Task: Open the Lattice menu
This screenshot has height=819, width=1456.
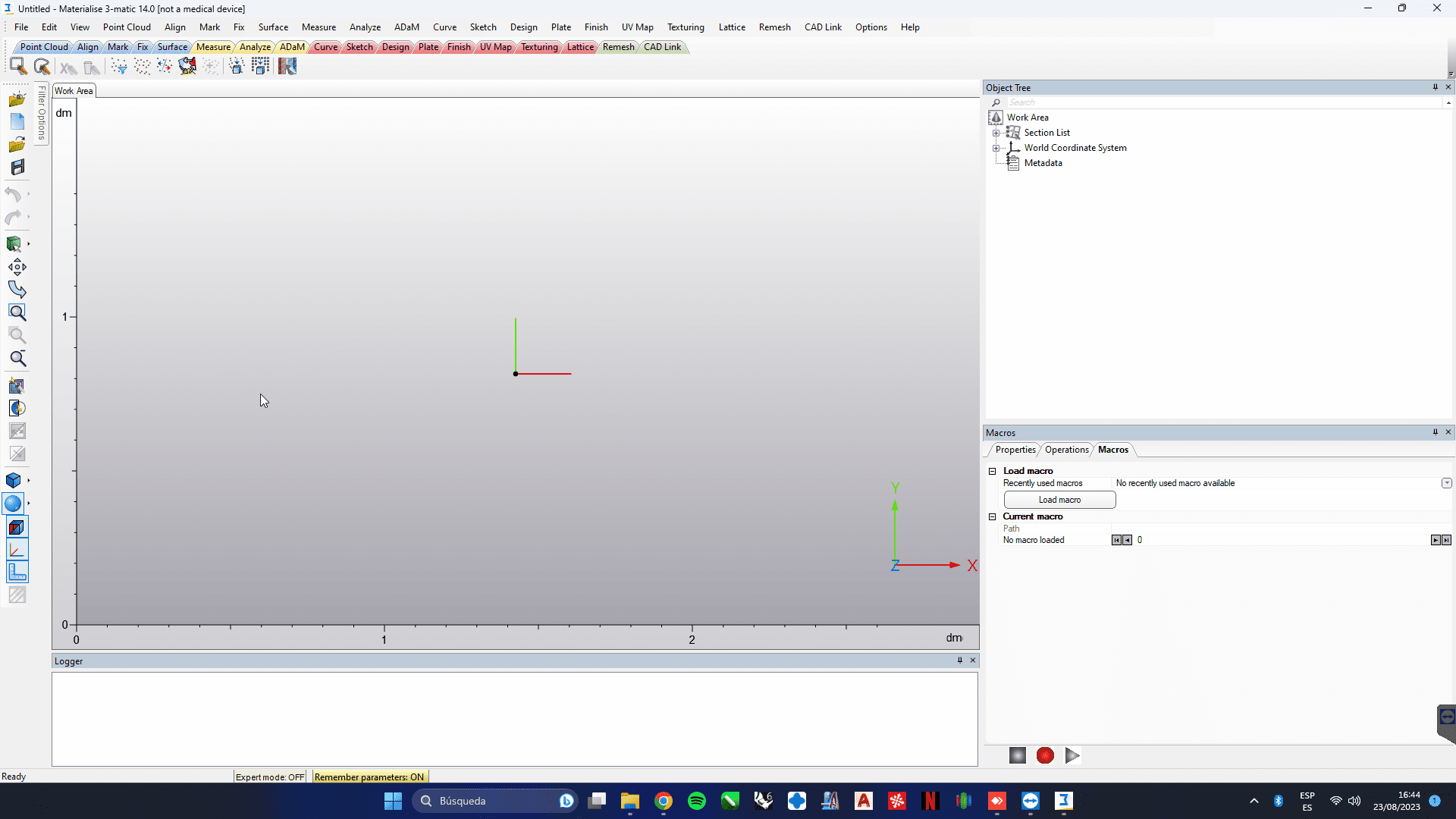Action: tap(731, 27)
